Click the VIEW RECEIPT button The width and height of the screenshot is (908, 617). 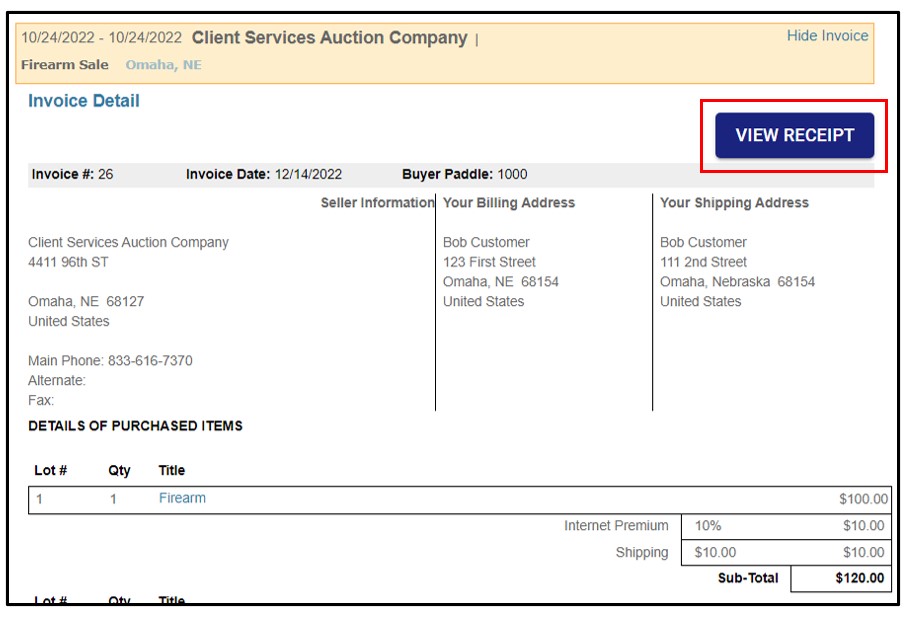(x=794, y=135)
